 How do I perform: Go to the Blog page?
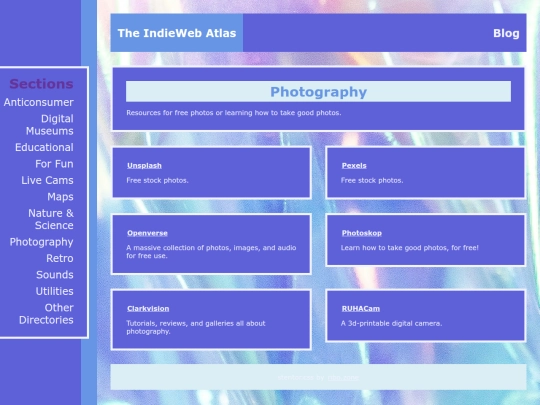506,33
